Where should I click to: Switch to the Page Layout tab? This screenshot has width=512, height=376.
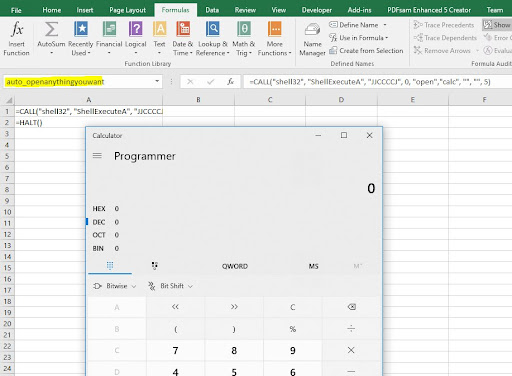pos(127,10)
